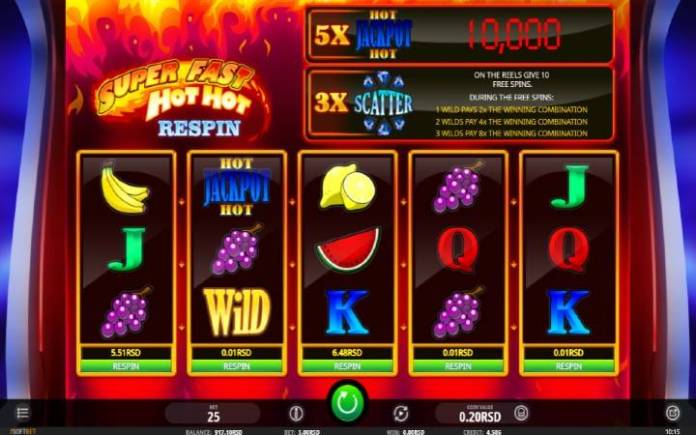Open the hamburger menu icon

click(x=22, y=413)
